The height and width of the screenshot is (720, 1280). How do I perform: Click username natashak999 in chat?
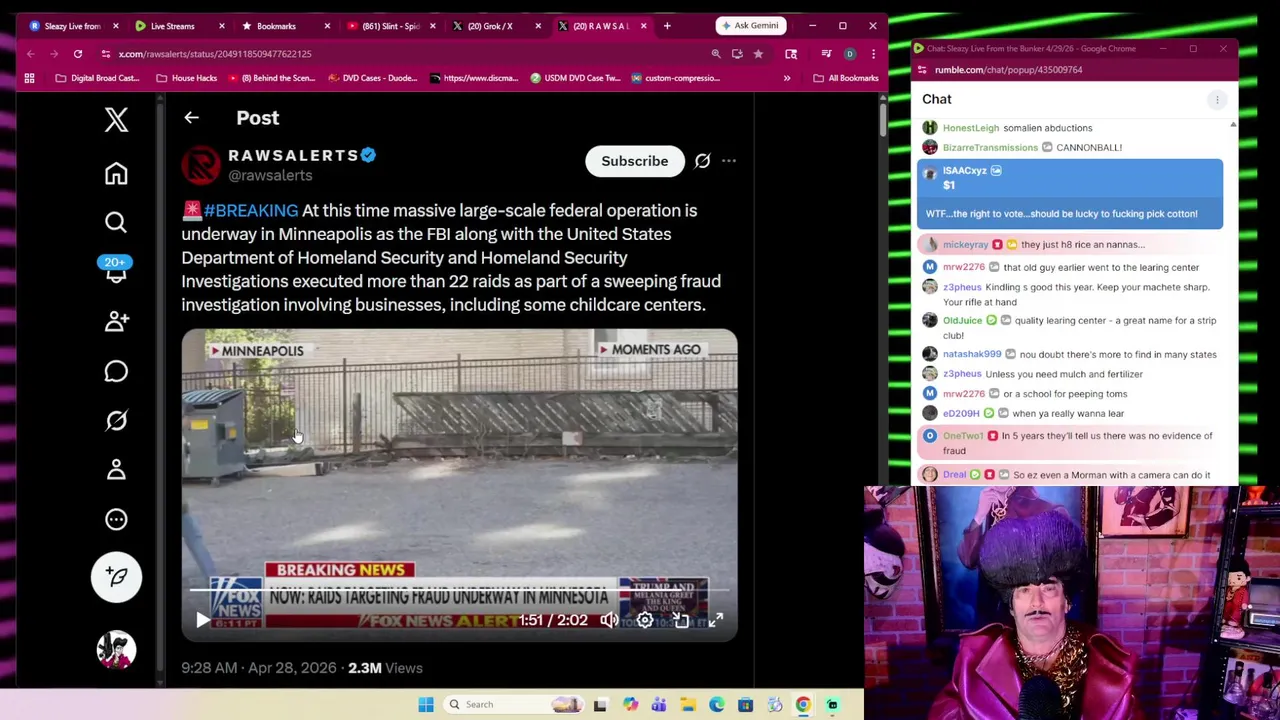[972, 354]
